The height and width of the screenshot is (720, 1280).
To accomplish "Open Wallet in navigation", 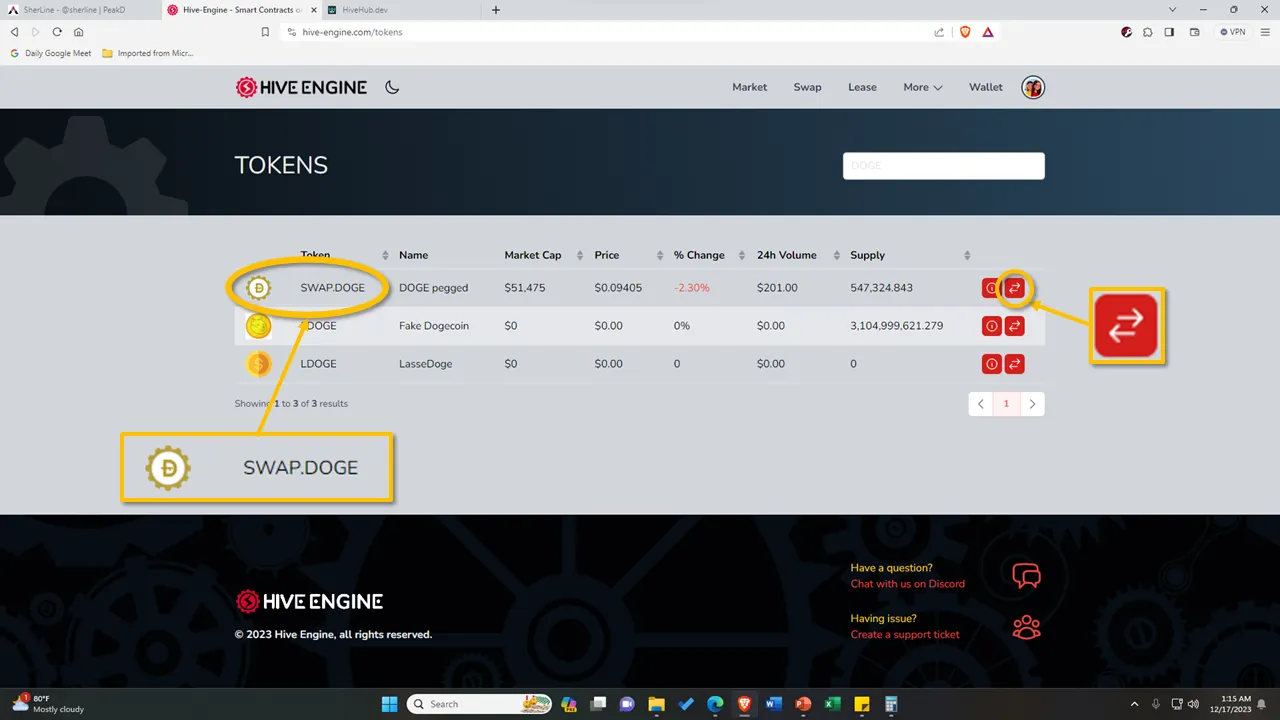I will 985,87.
